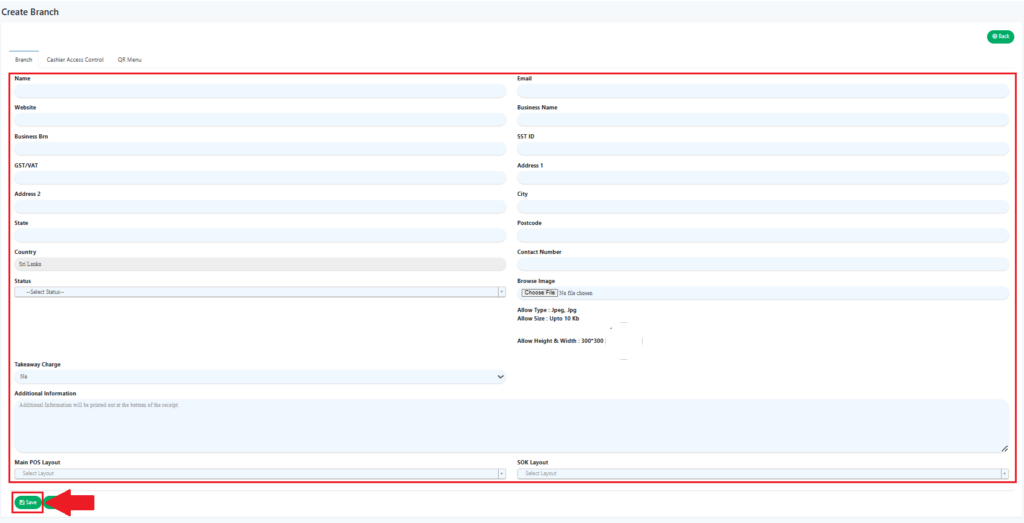1024x523 pixels.
Task: Open the Status dropdown
Action: pos(260,292)
